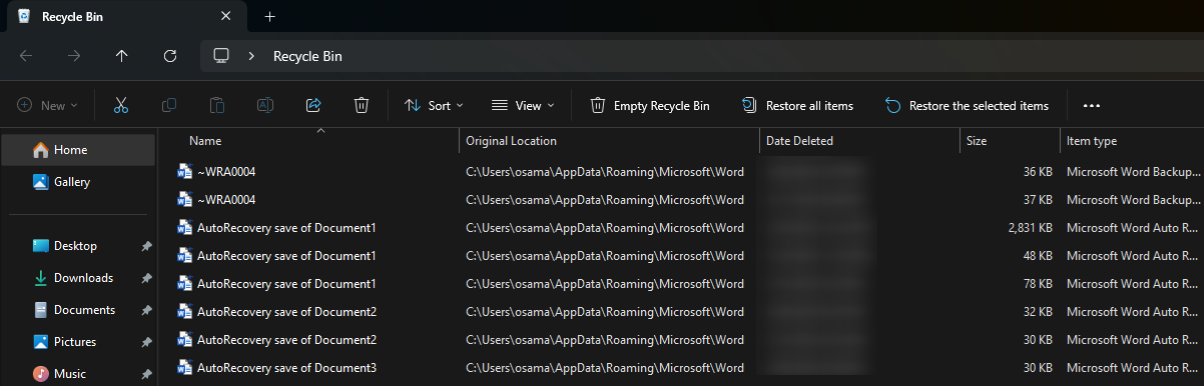Click the Cut scissors icon
1204x386 pixels.
coord(121,105)
